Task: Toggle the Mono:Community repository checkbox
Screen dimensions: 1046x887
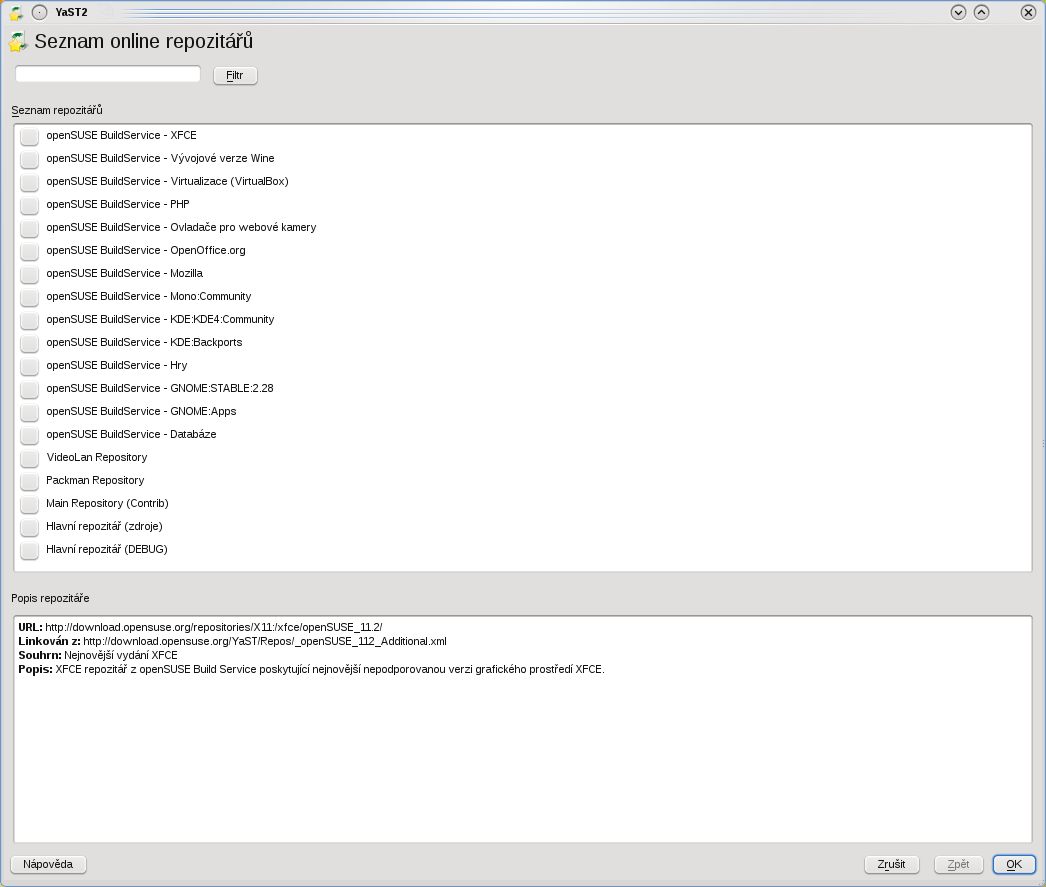Action: click(29, 297)
